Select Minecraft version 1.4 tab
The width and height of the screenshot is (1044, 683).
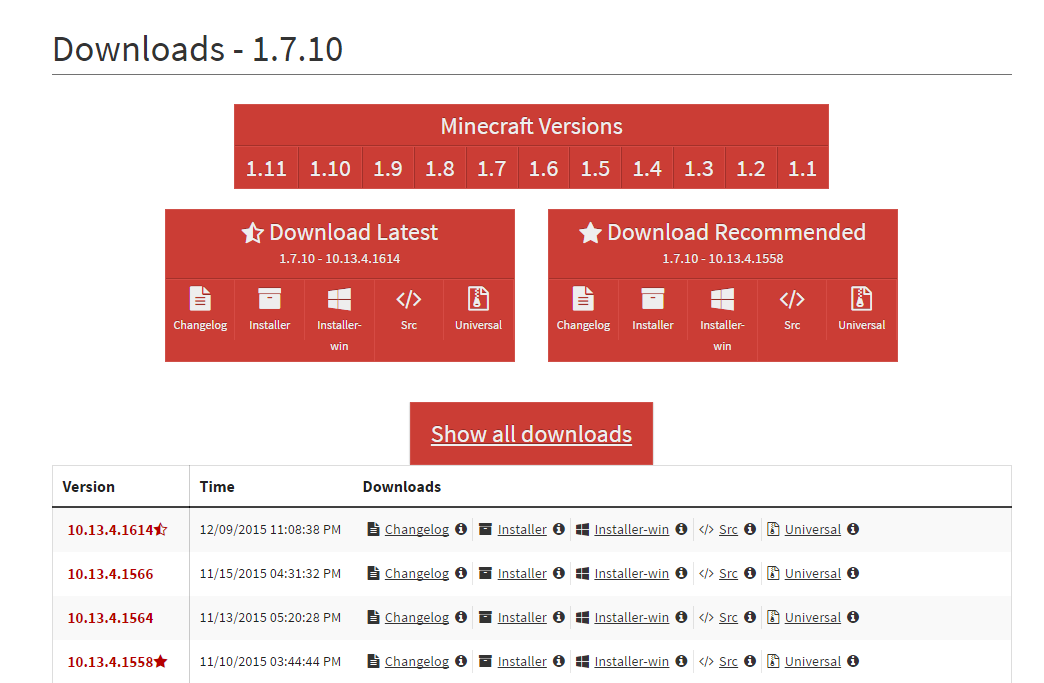[647, 168]
